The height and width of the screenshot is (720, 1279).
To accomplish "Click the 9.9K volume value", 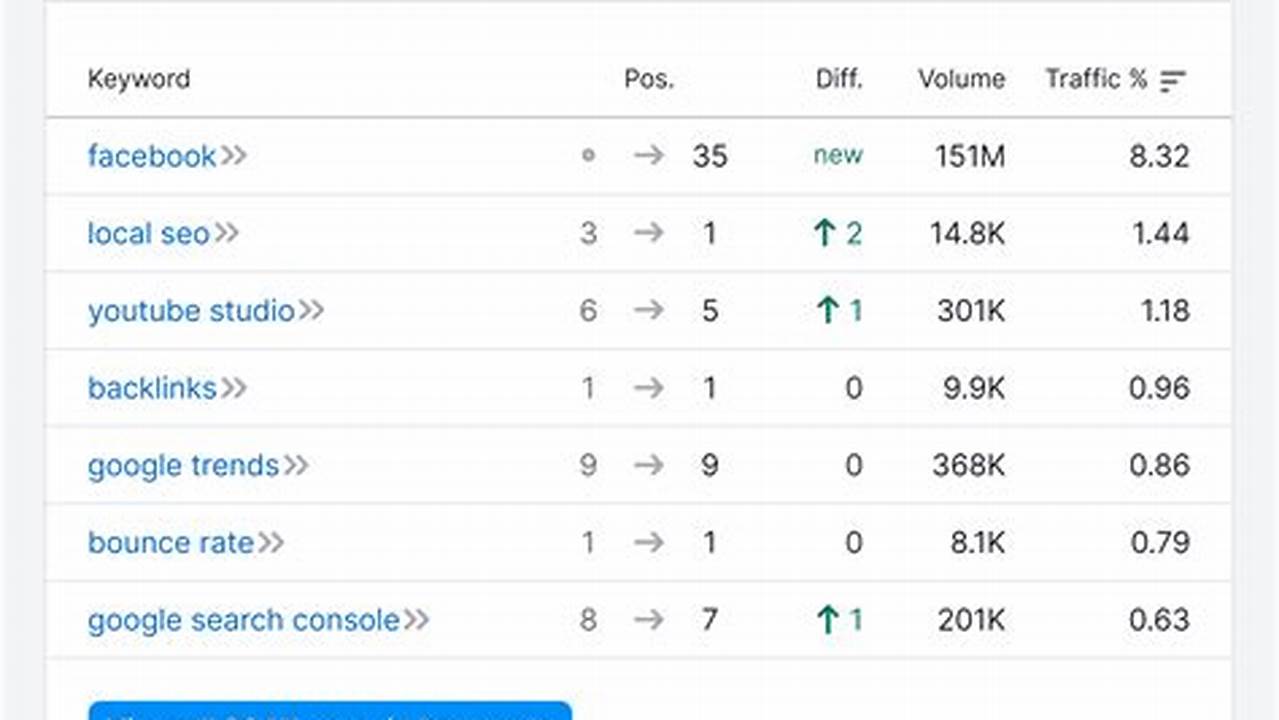I will point(974,388).
